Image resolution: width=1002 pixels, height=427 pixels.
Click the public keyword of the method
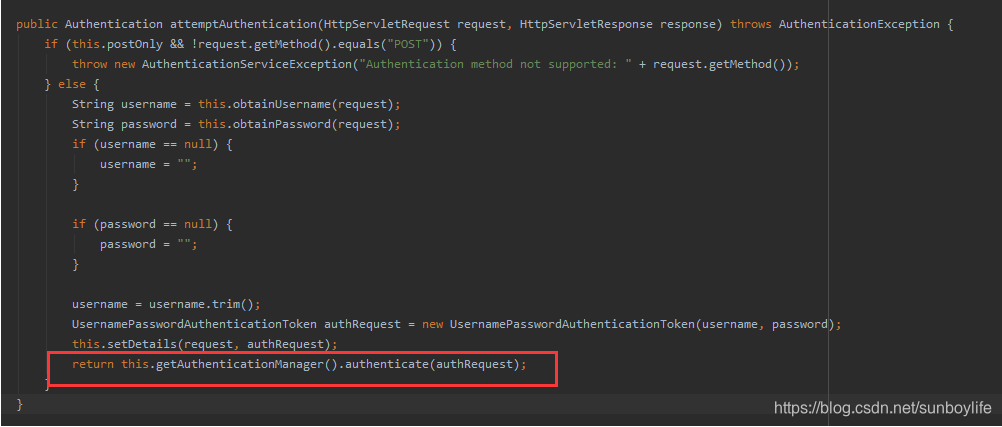(x=37, y=24)
